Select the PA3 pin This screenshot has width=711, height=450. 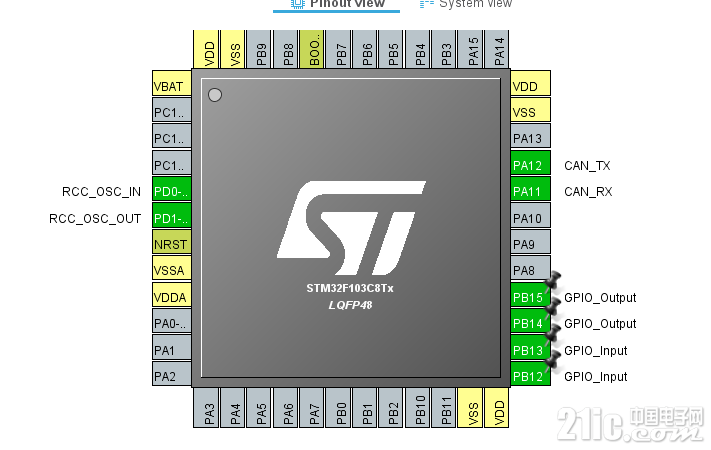(206, 407)
